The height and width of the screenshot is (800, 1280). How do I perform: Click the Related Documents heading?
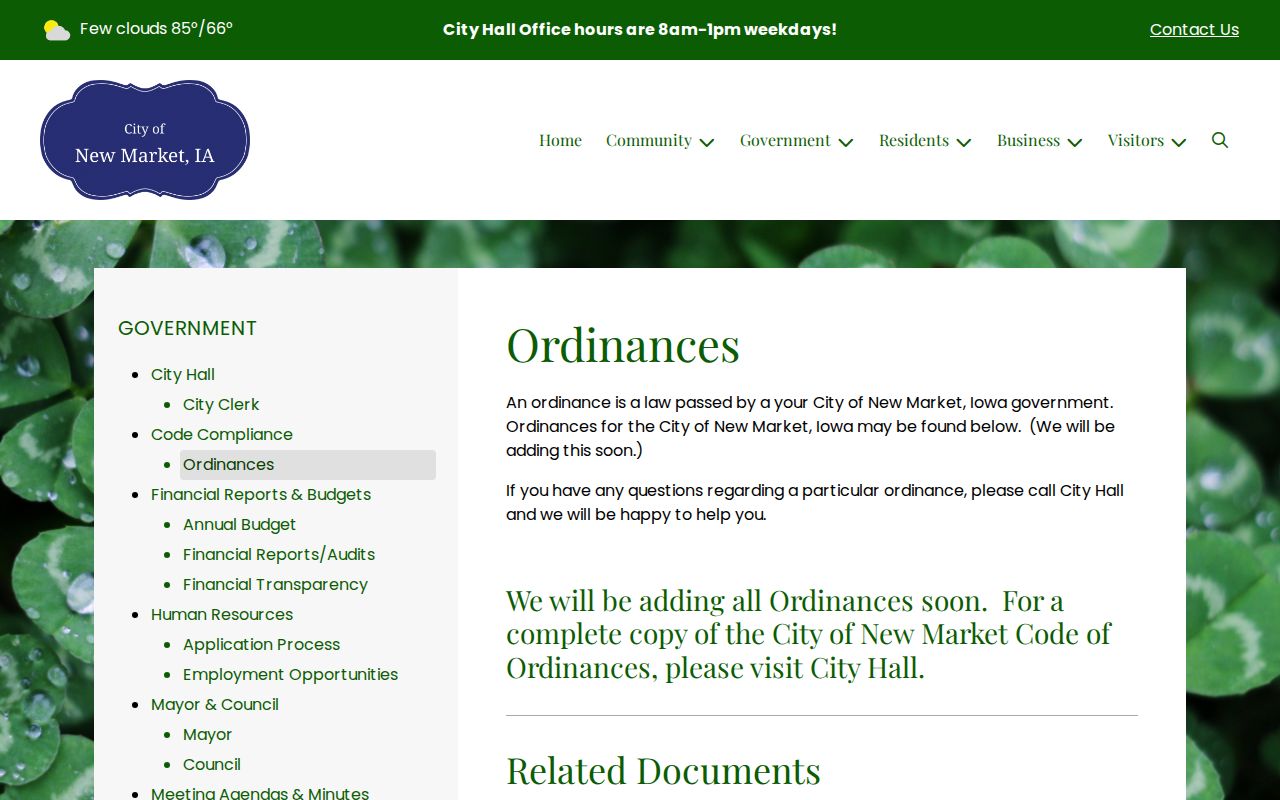663,771
